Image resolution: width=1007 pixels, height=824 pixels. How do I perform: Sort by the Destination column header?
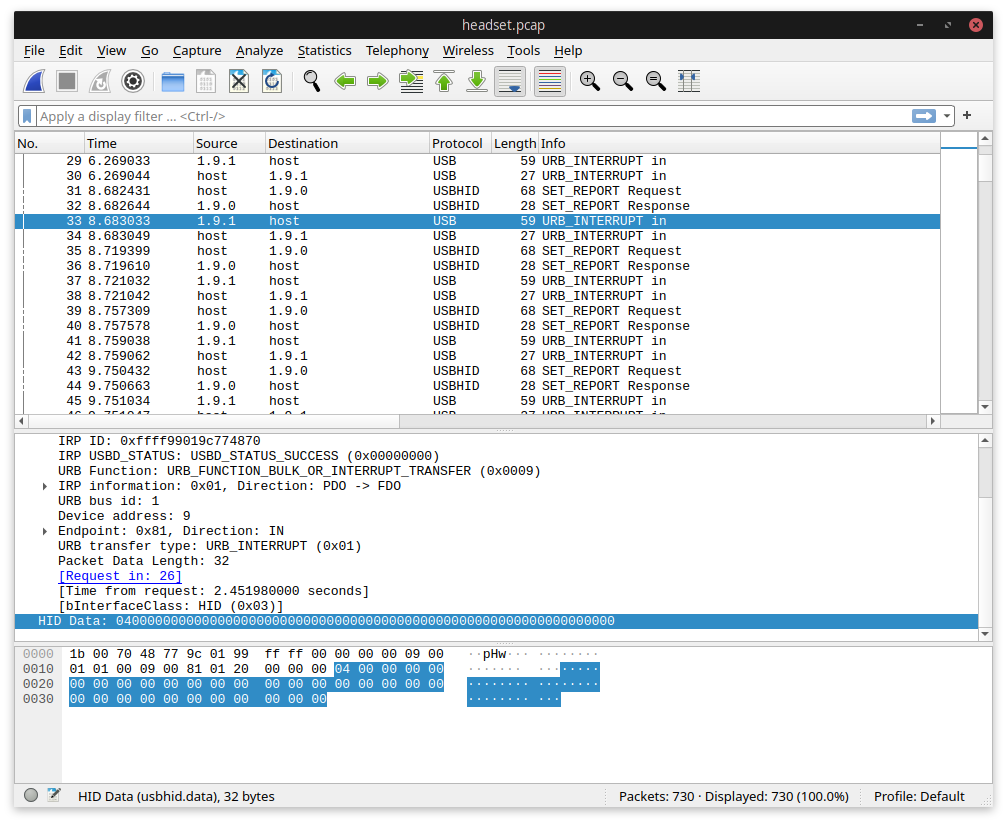pyautogui.click(x=347, y=143)
